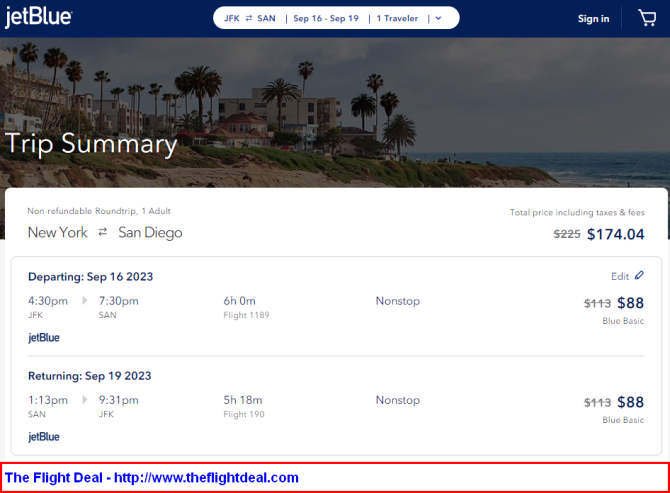Click the San Diego city name

tap(150, 233)
